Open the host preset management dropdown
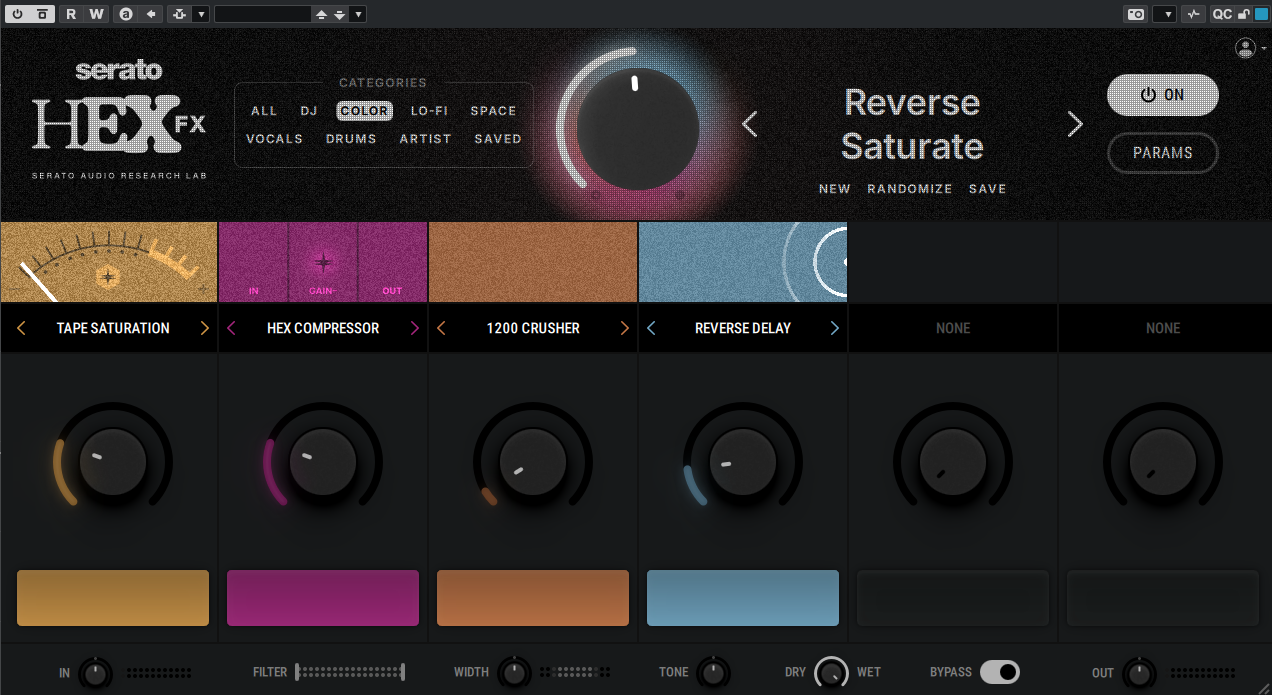 [358, 14]
